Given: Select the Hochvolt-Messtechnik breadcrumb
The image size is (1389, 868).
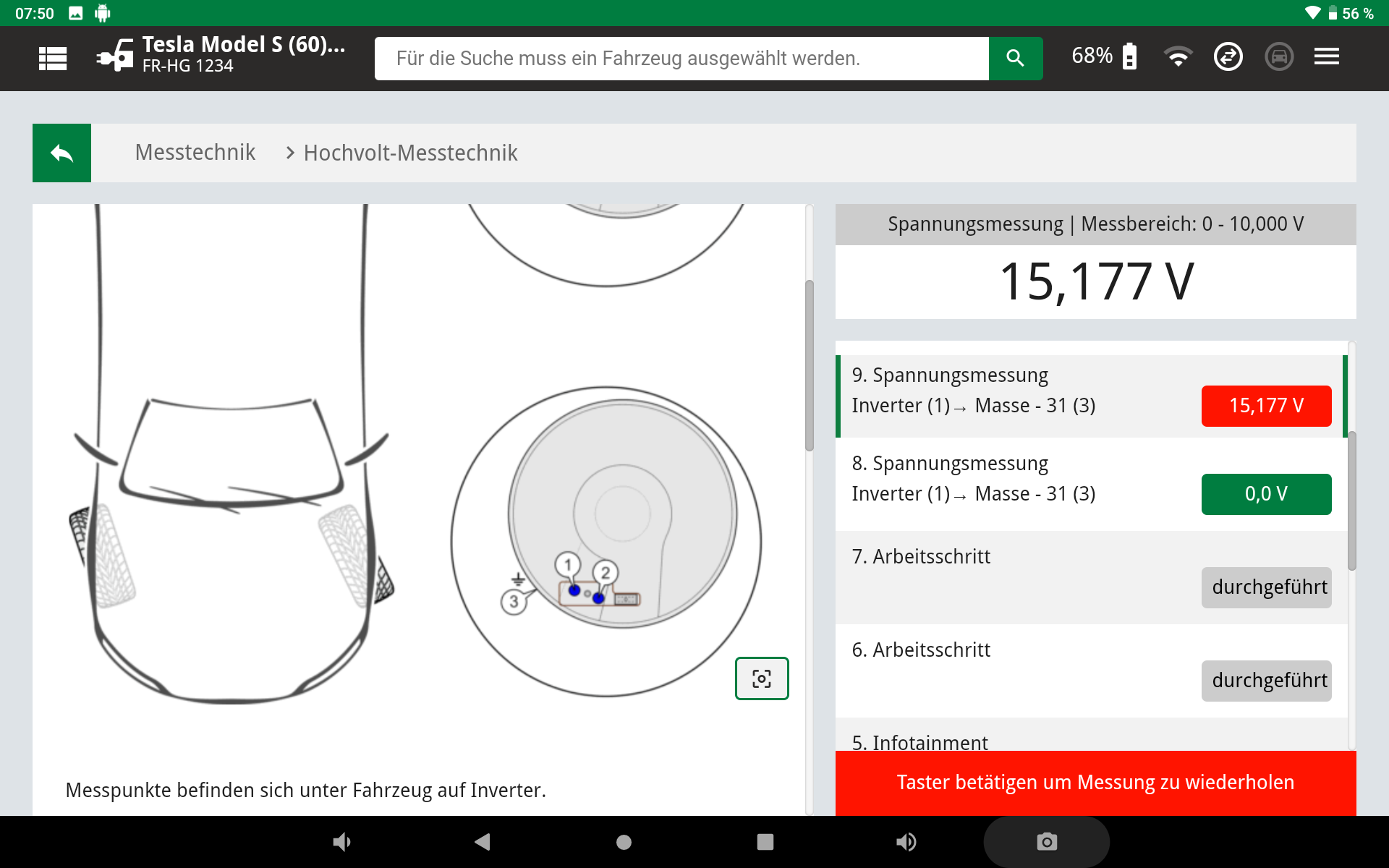Looking at the screenshot, I should pos(410,153).
